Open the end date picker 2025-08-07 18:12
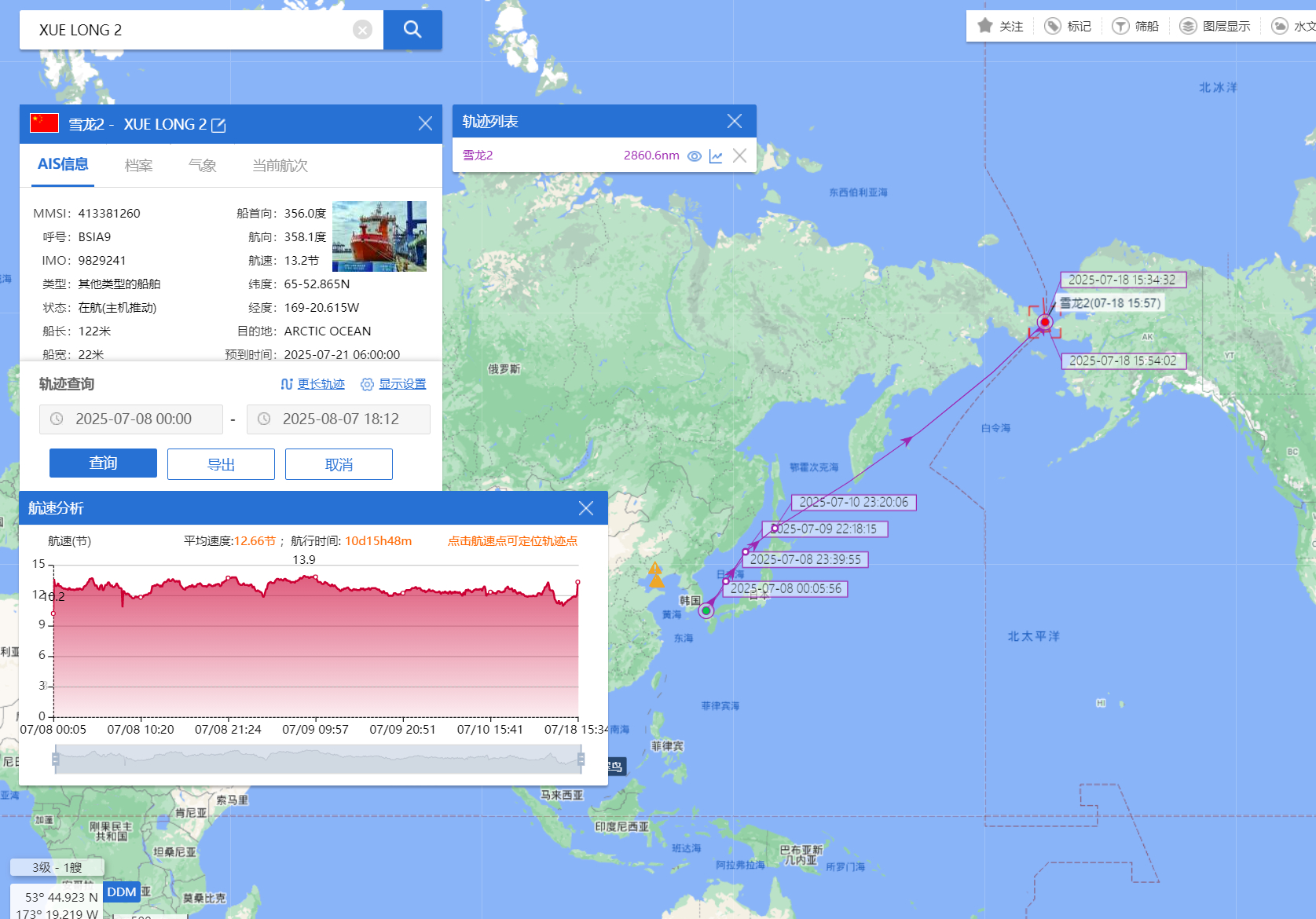Image resolution: width=1316 pixels, height=919 pixels. 339,419
